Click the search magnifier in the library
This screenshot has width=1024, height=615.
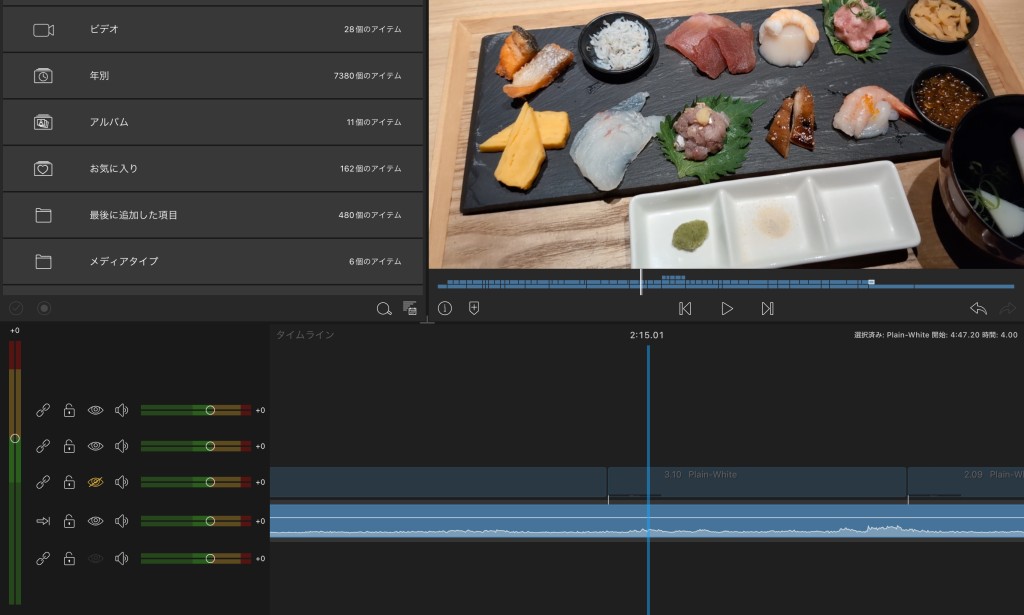click(x=383, y=309)
